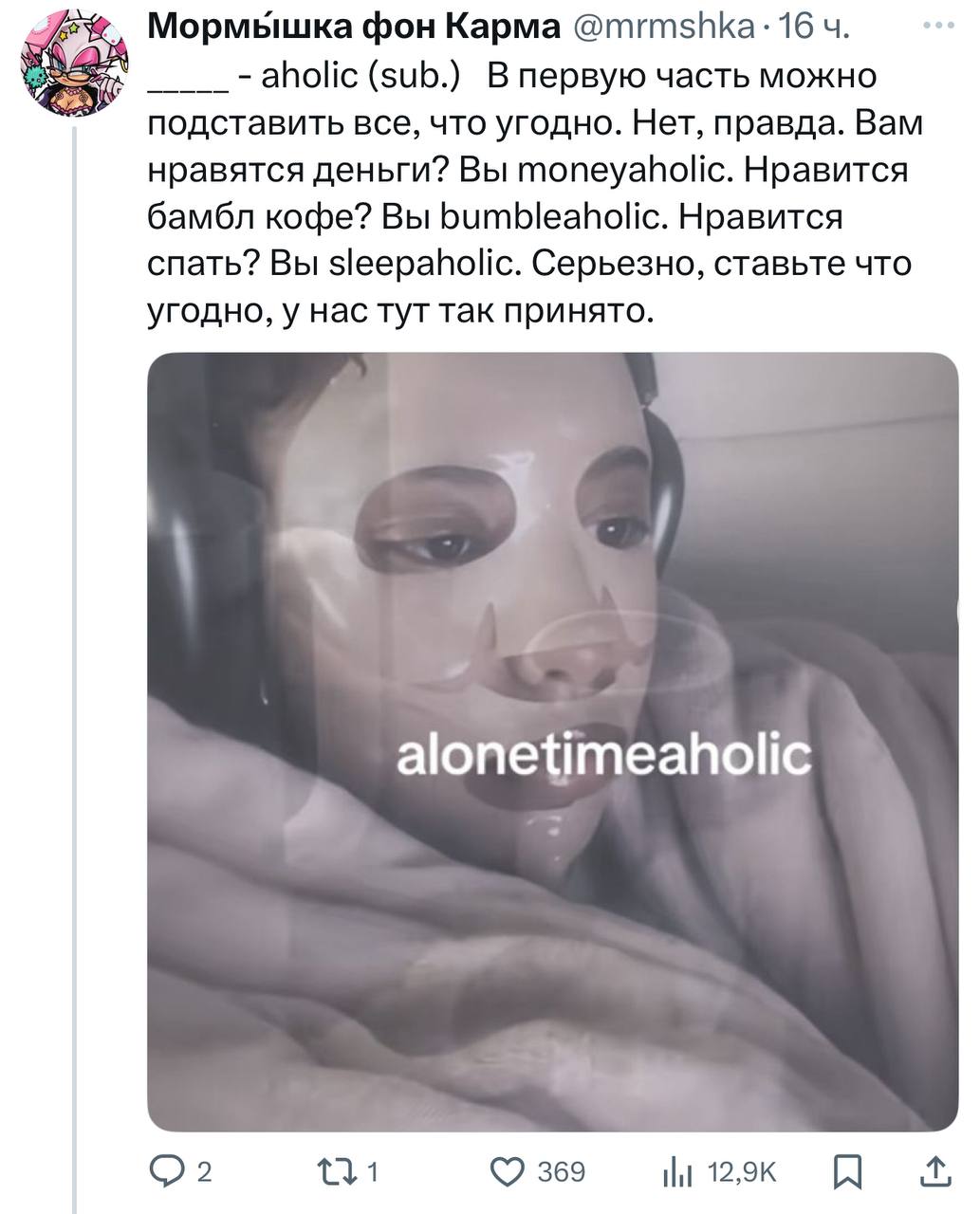The image size is (980, 1214).
Task: Tap the 12,9K views count
Action: [743, 1174]
